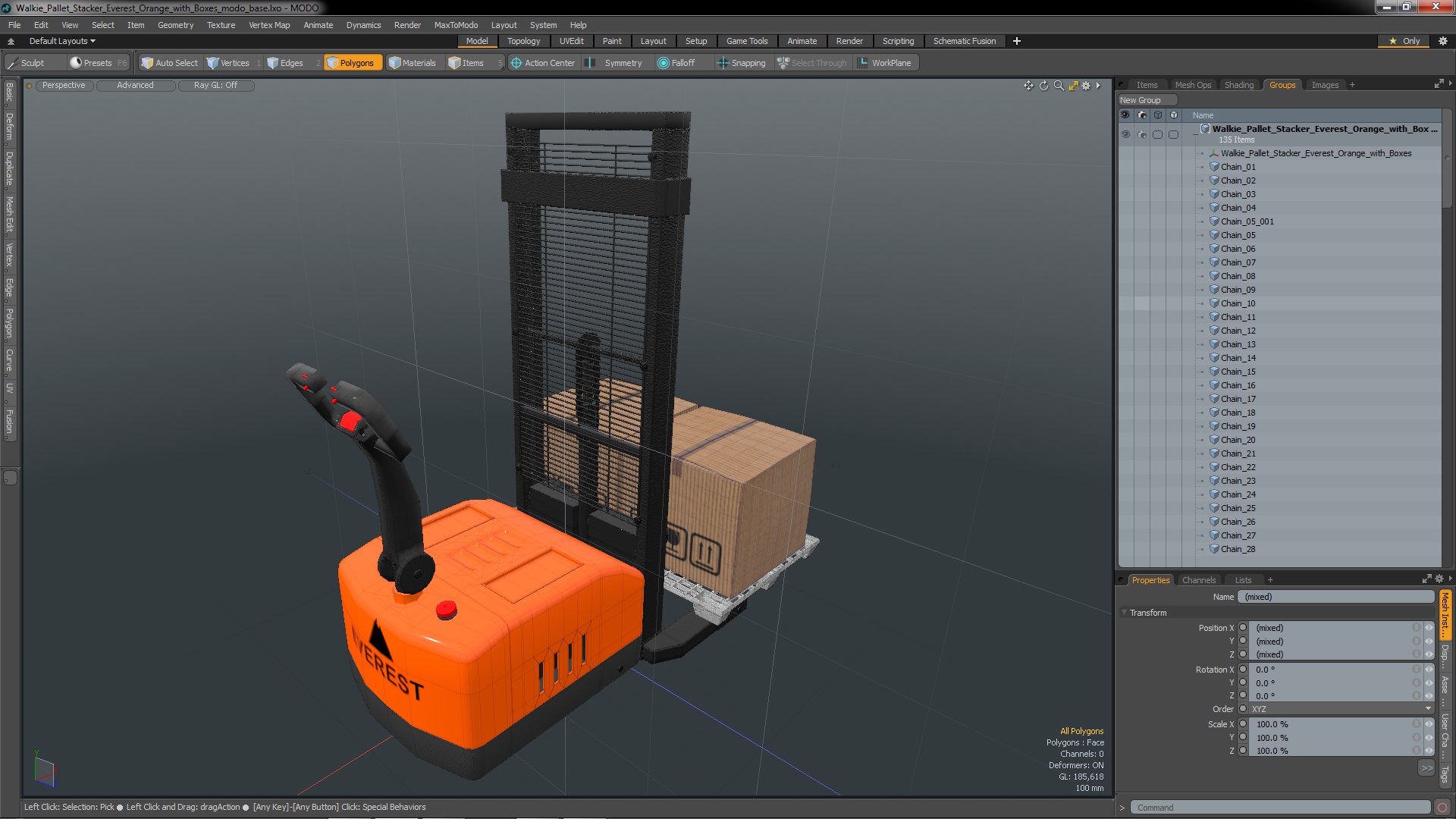Screen dimensions: 1456x819
Task: Click viewport zoom magnifier icon
Action: (x=1059, y=86)
